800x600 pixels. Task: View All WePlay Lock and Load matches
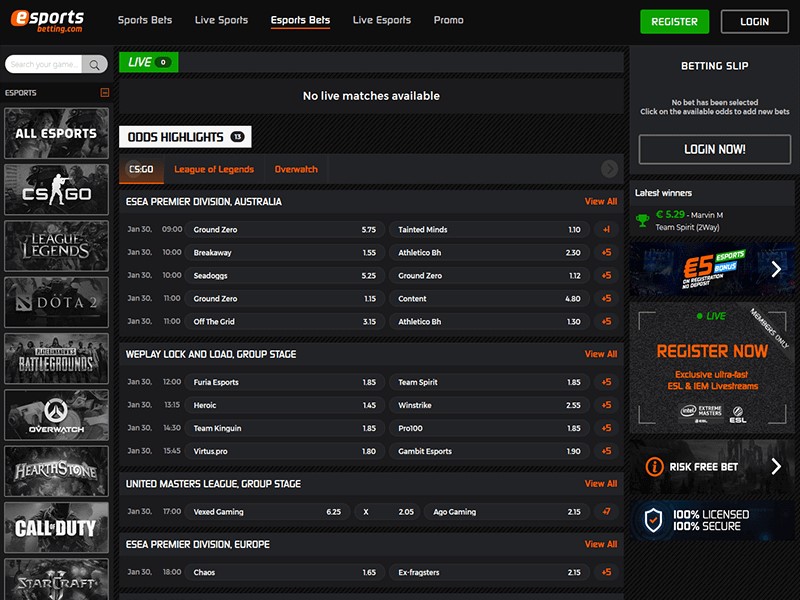(601, 354)
